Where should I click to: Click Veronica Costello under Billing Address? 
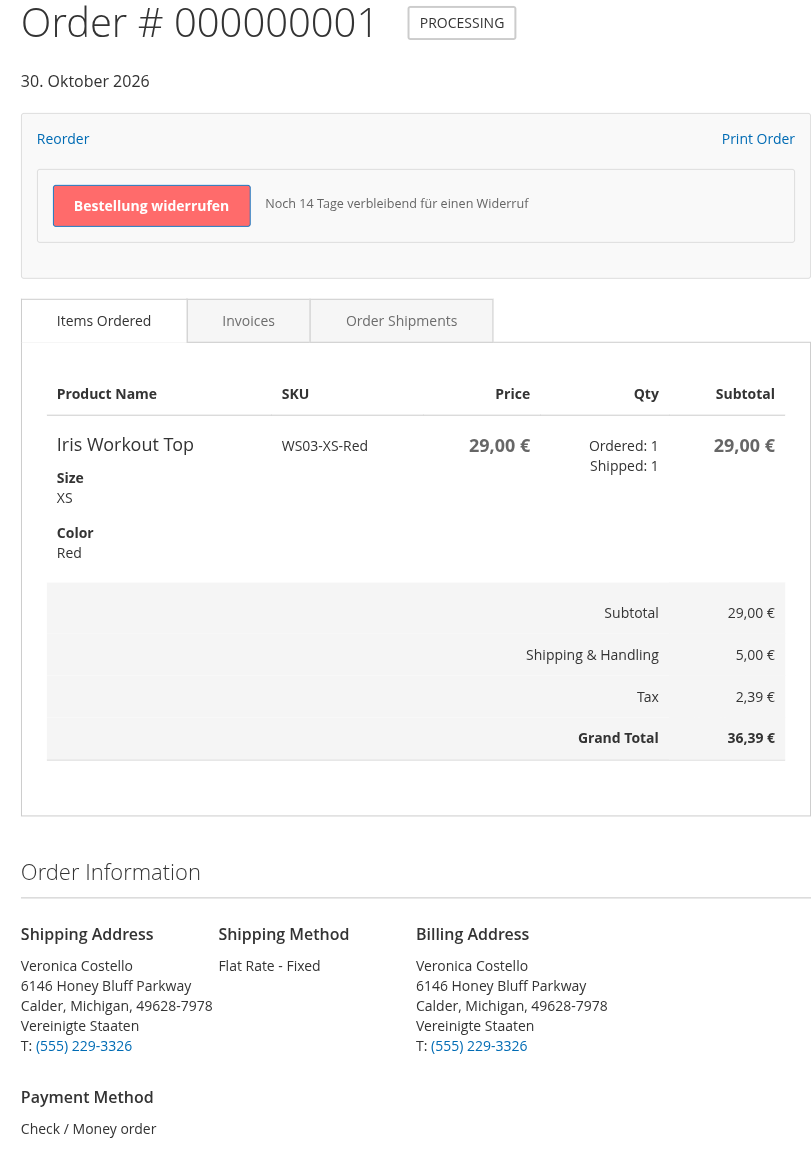point(472,966)
